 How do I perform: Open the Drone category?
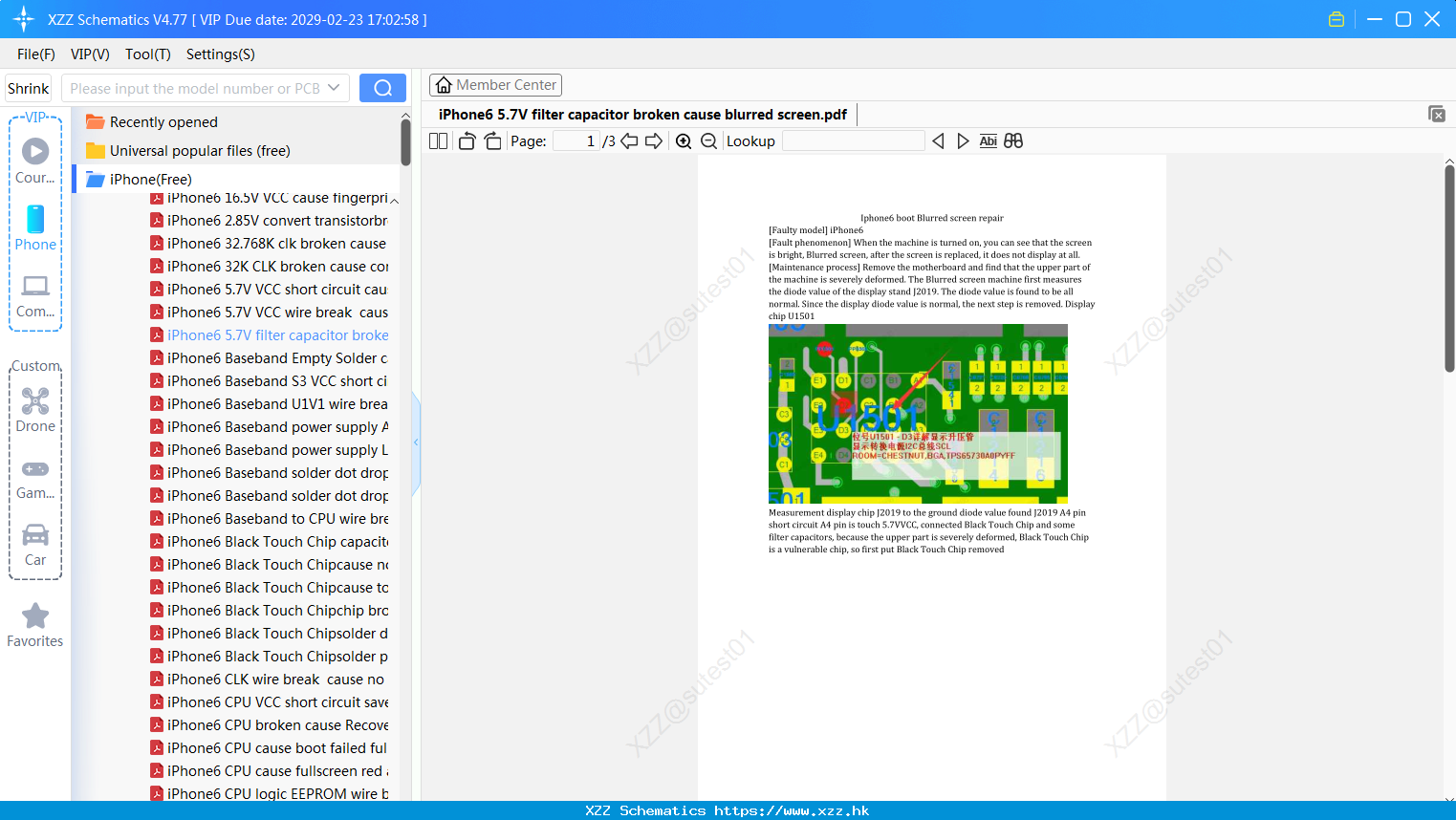coord(35,410)
